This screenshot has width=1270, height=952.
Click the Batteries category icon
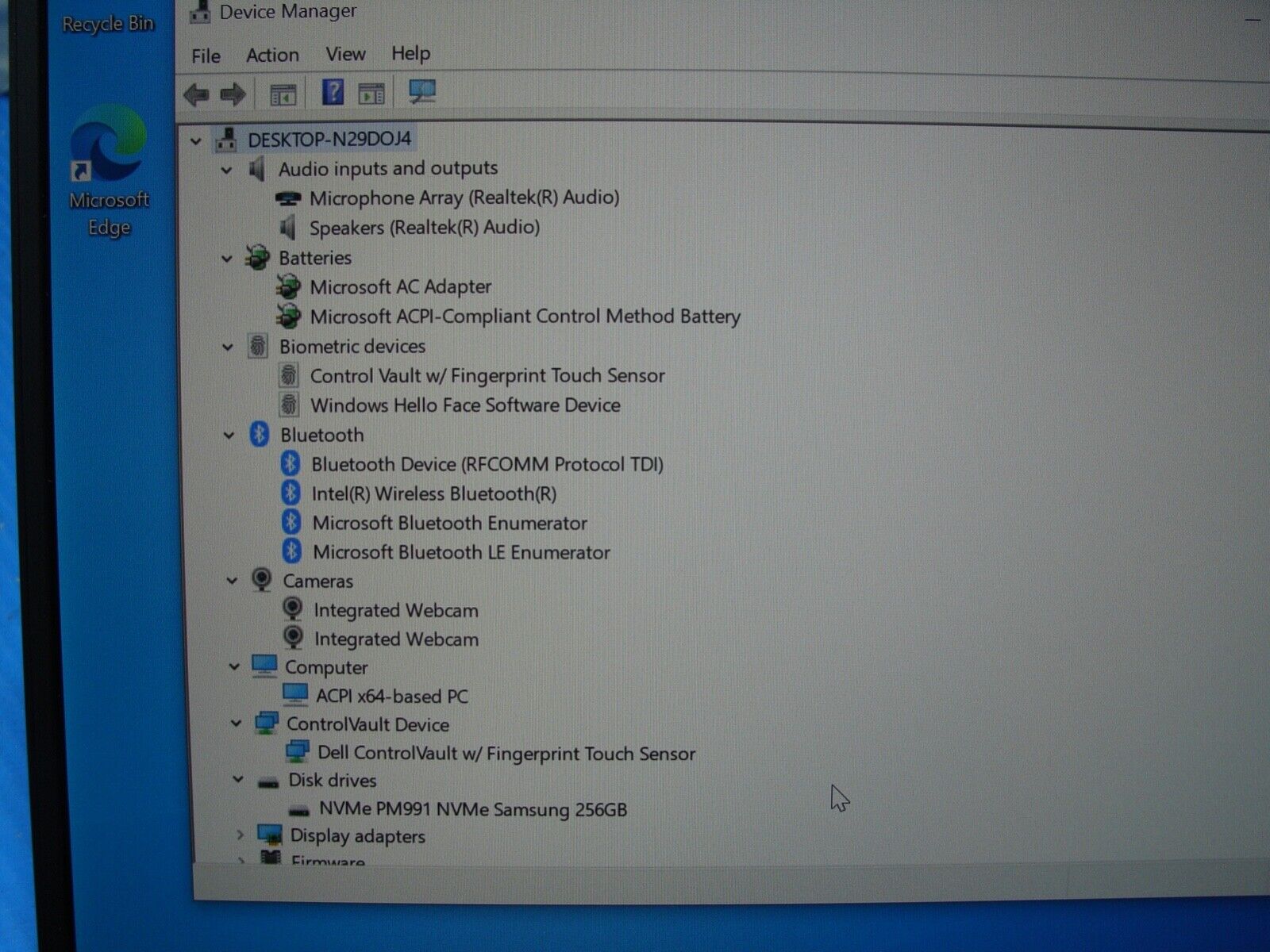point(257,257)
